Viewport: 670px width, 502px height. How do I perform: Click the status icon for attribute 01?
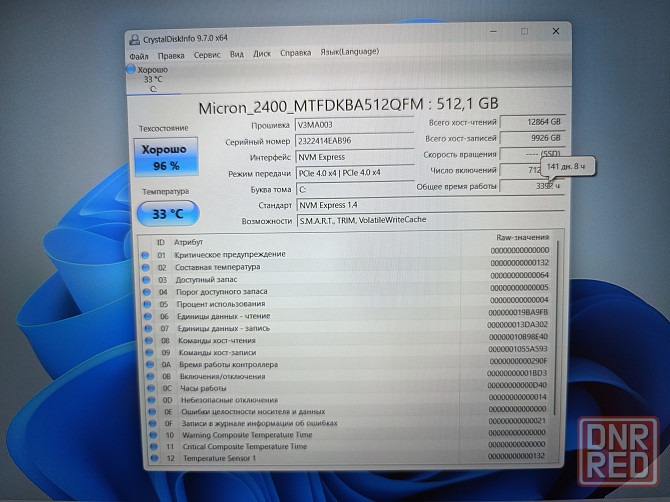(x=144, y=255)
